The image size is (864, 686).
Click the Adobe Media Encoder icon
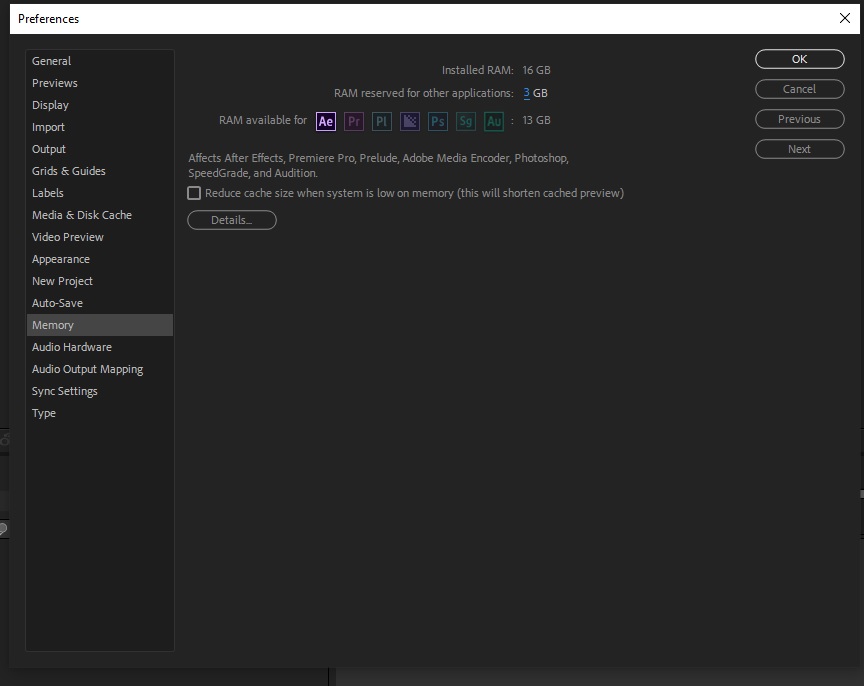tap(410, 121)
